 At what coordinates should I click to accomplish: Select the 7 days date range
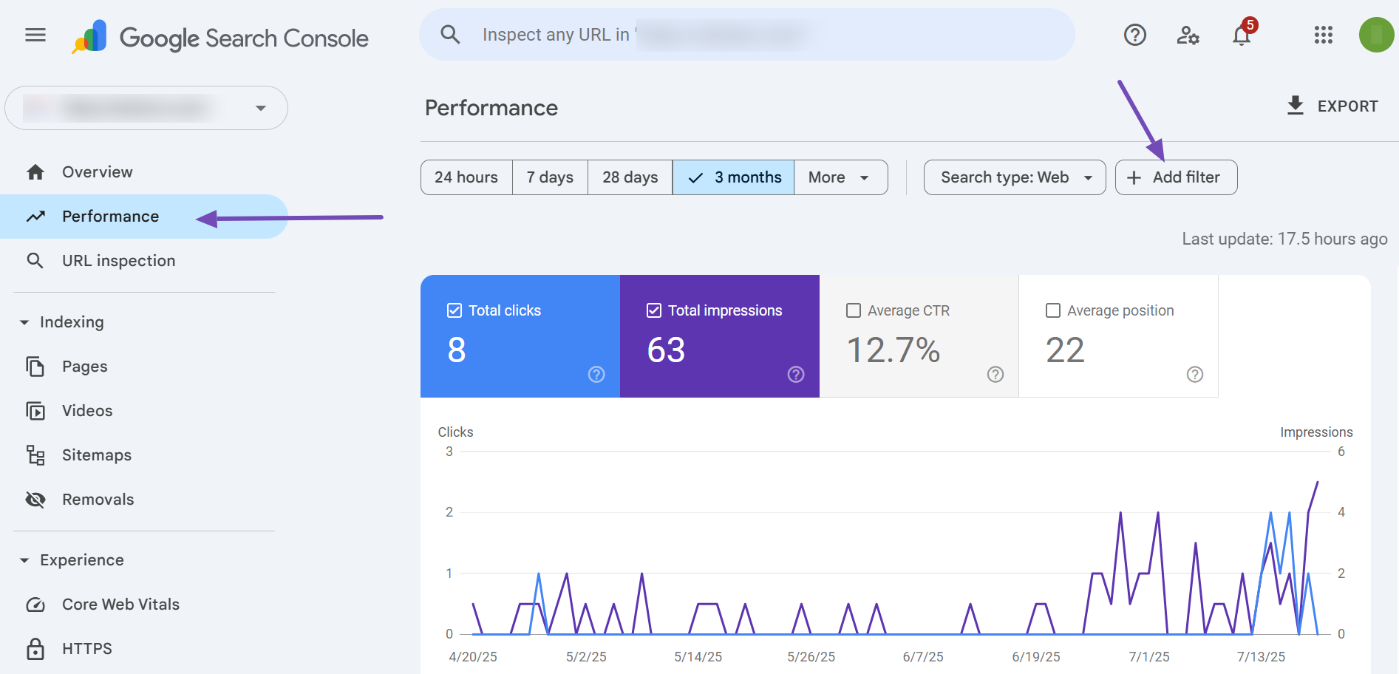point(550,177)
